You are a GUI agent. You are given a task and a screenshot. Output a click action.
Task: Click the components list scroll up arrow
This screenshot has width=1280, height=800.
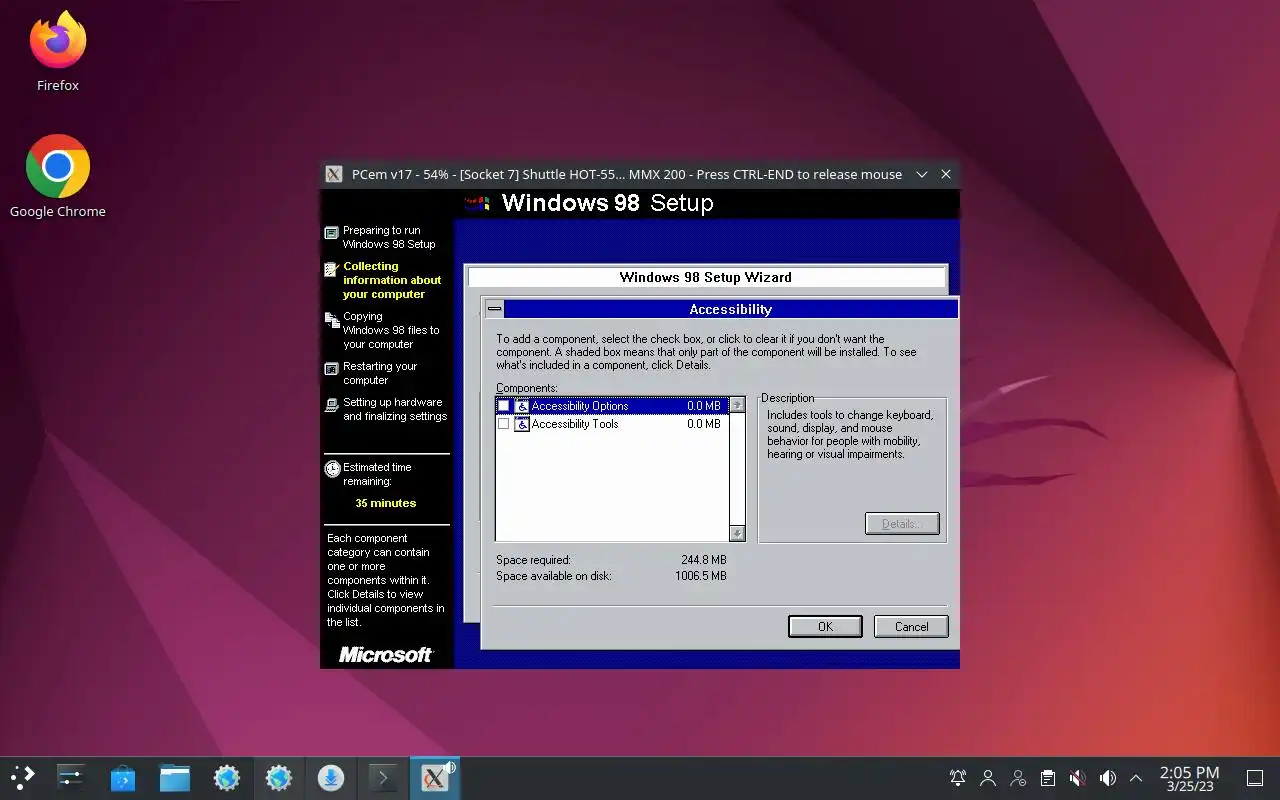(x=737, y=405)
